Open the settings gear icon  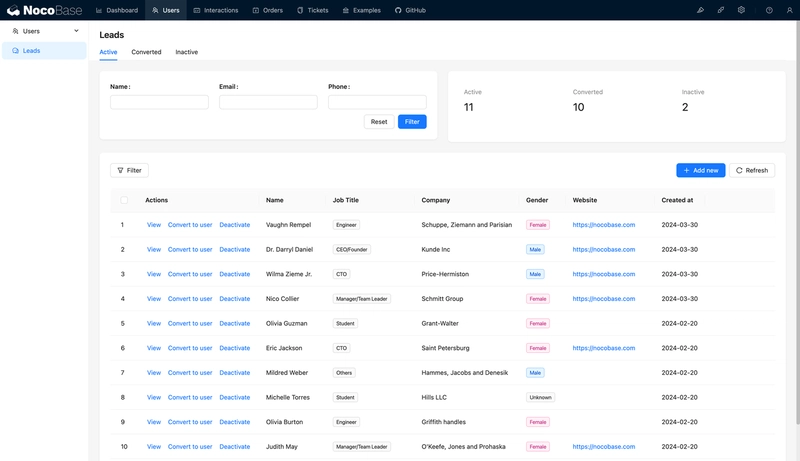pyautogui.click(x=741, y=10)
